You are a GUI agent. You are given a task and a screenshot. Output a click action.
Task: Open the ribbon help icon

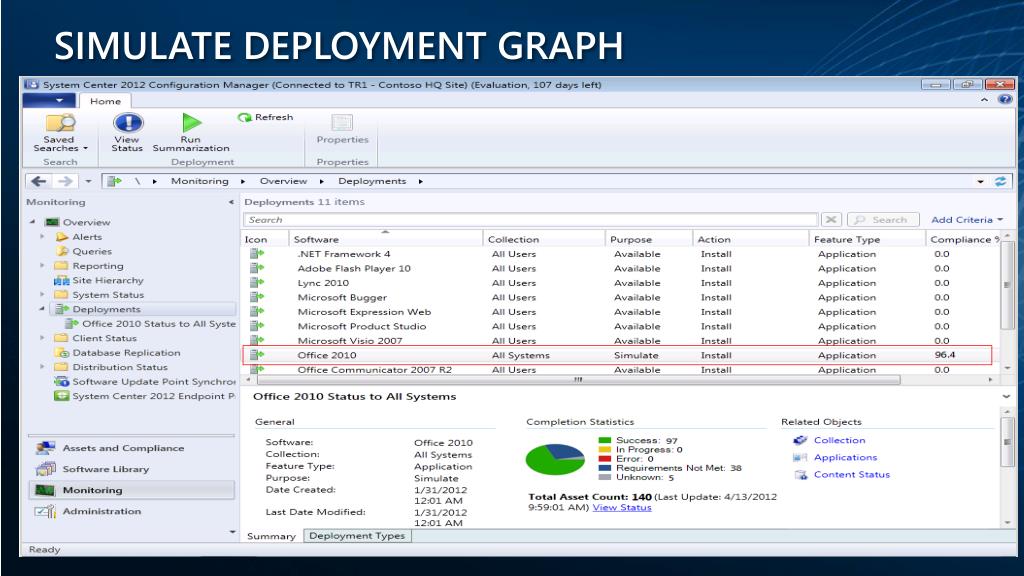pyautogui.click(x=1005, y=100)
